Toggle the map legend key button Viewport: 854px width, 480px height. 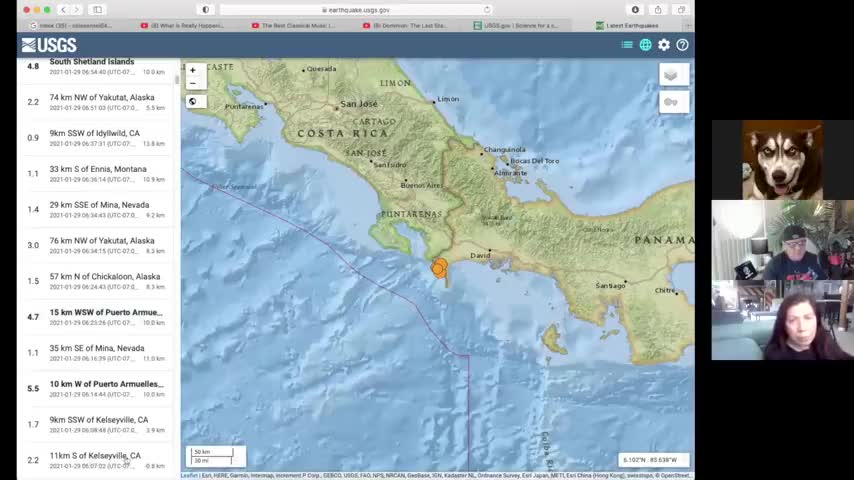pyautogui.click(x=674, y=102)
